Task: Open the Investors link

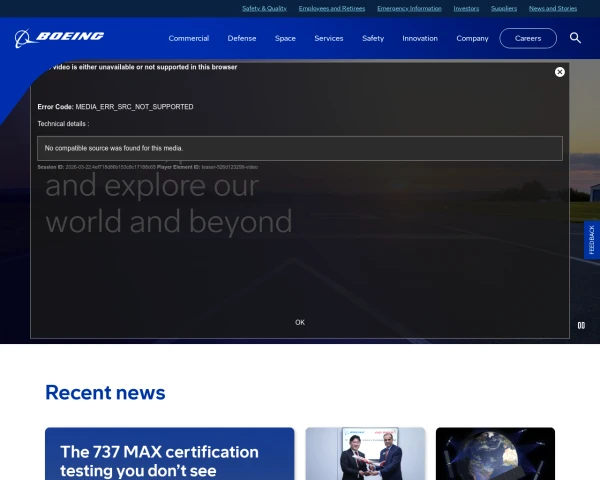Action: pos(466,8)
